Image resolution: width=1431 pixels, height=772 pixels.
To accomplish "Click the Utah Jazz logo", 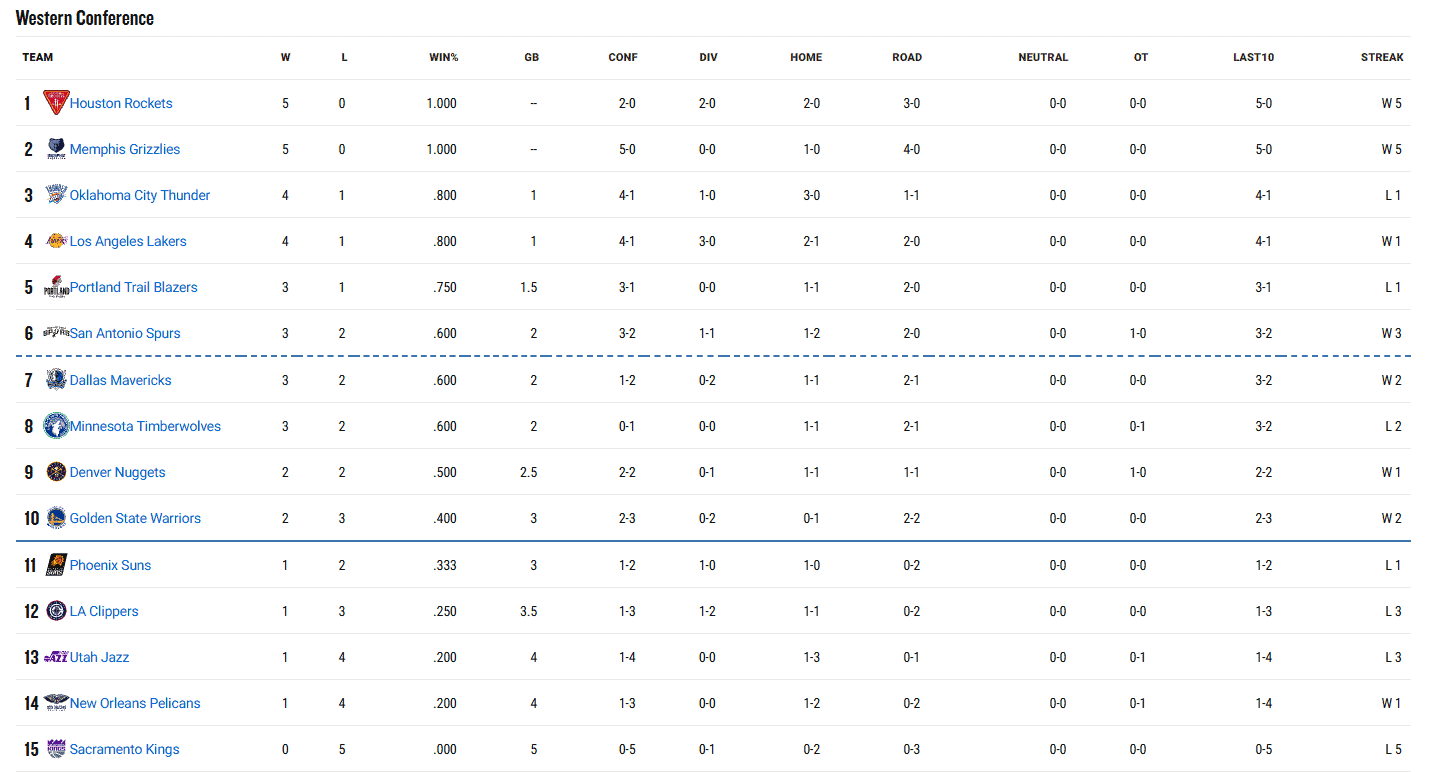I will click(x=56, y=657).
